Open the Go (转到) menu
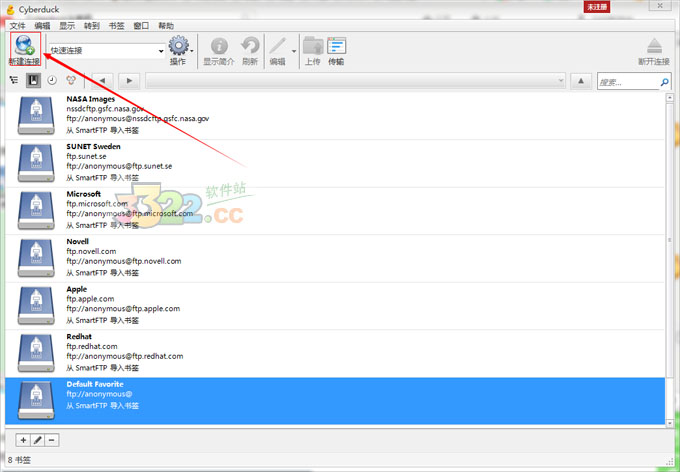Viewport: 680px width, 472px height. pyautogui.click(x=92, y=26)
